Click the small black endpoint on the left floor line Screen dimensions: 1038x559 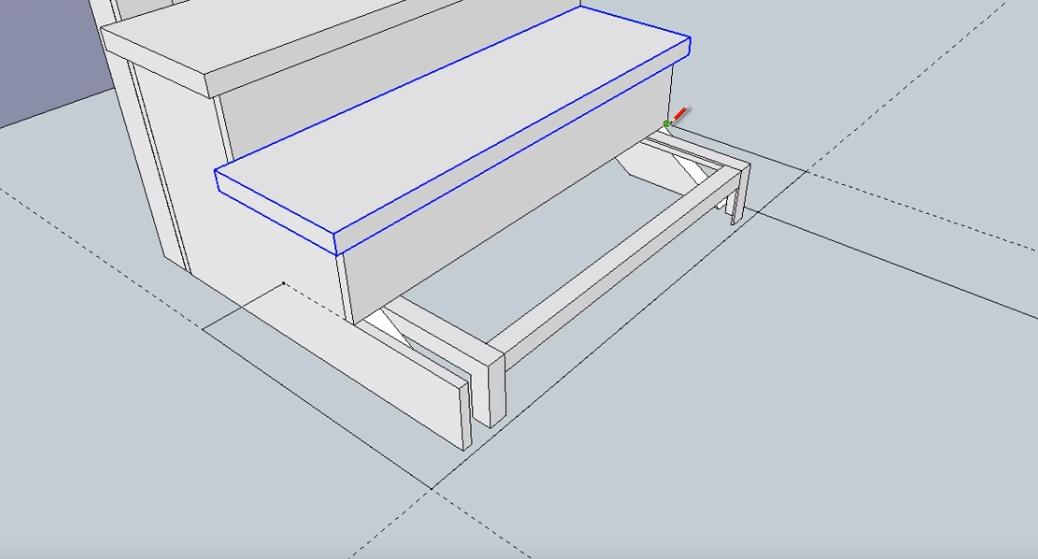click(285, 283)
